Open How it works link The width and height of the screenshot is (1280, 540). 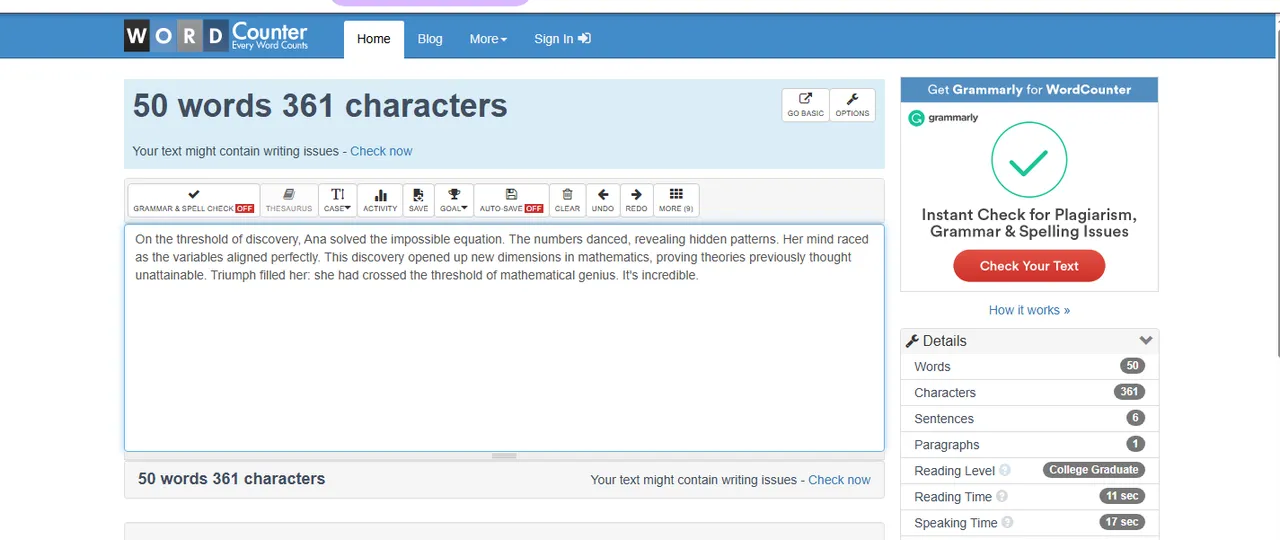(x=1029, y=310)
